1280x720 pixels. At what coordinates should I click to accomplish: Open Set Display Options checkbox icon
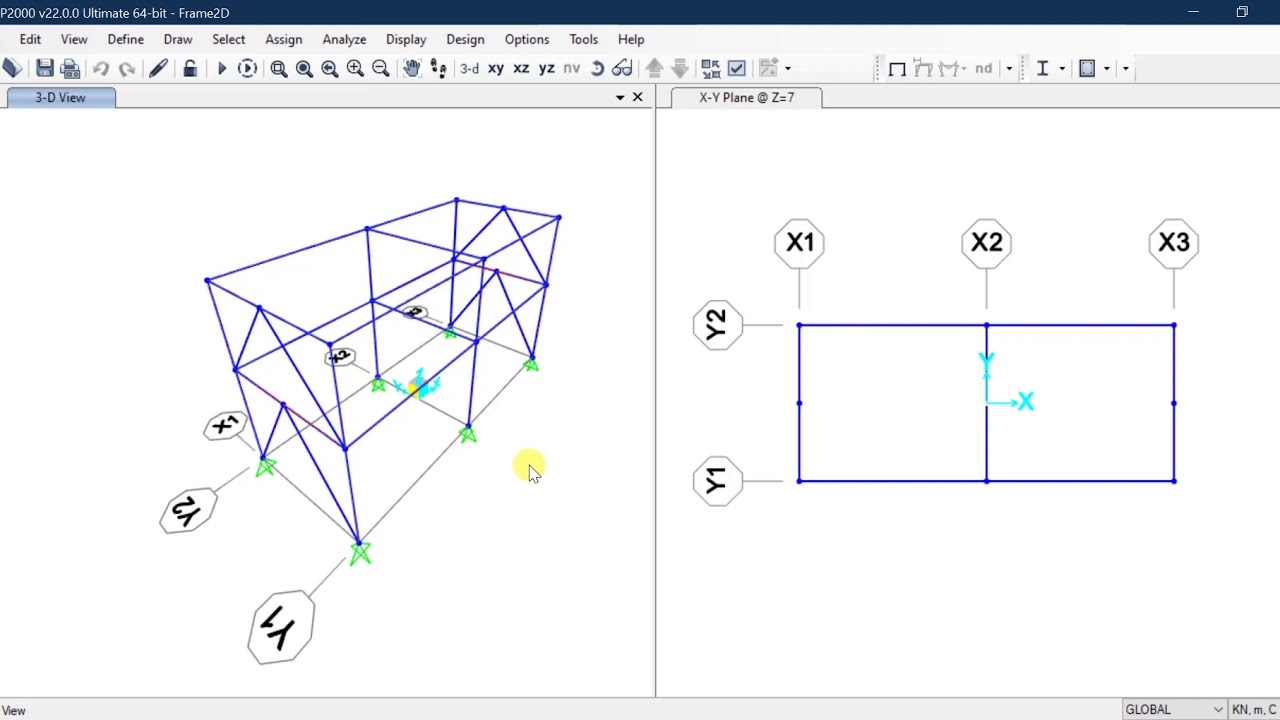click(x=737, y=68)
